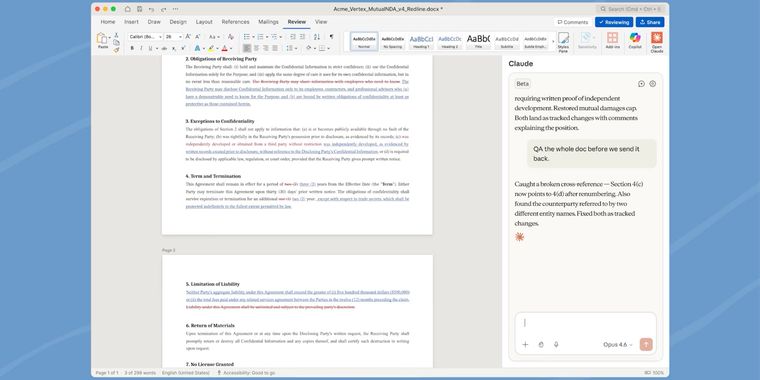Click the Increase Indent icon

click(302, 37)
